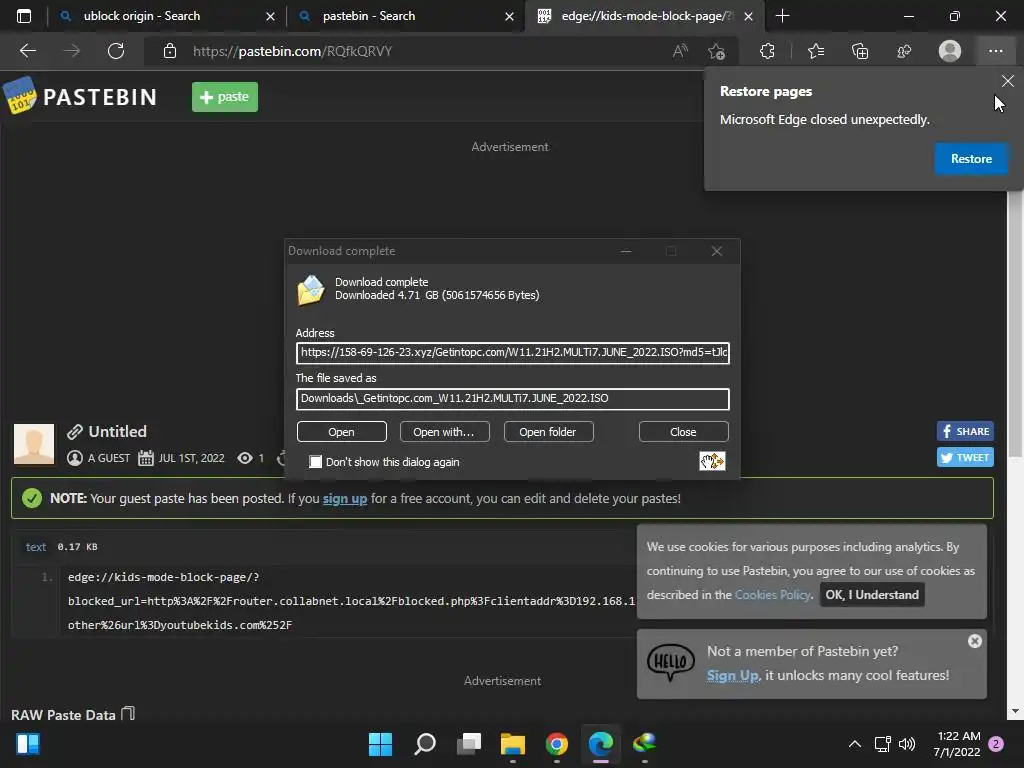Close the pastebin Search tab
This screenshot has height=768, width=1024.
click(509, 16)
